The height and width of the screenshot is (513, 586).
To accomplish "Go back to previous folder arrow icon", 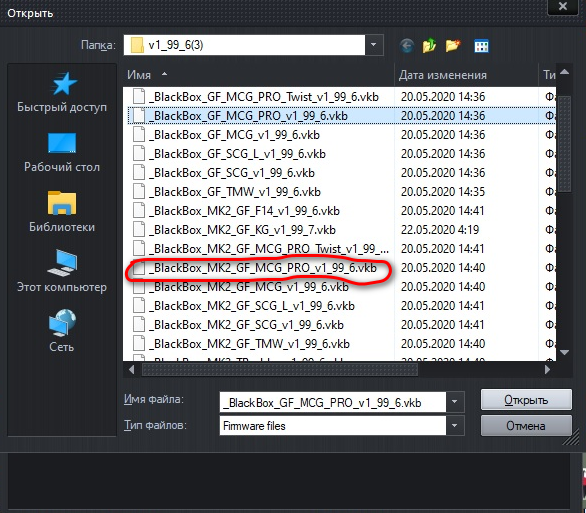I will [407, 46].
